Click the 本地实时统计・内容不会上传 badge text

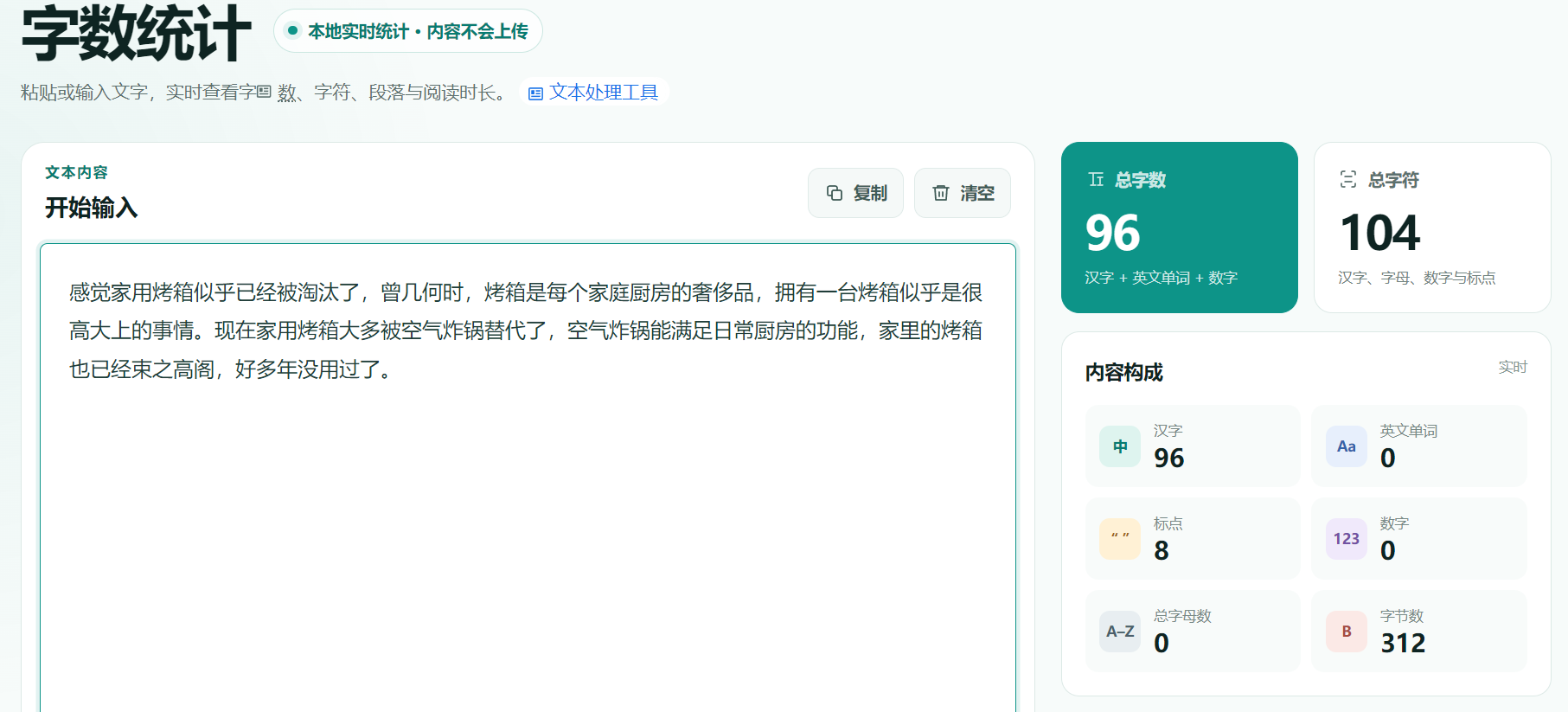[418, 31]
